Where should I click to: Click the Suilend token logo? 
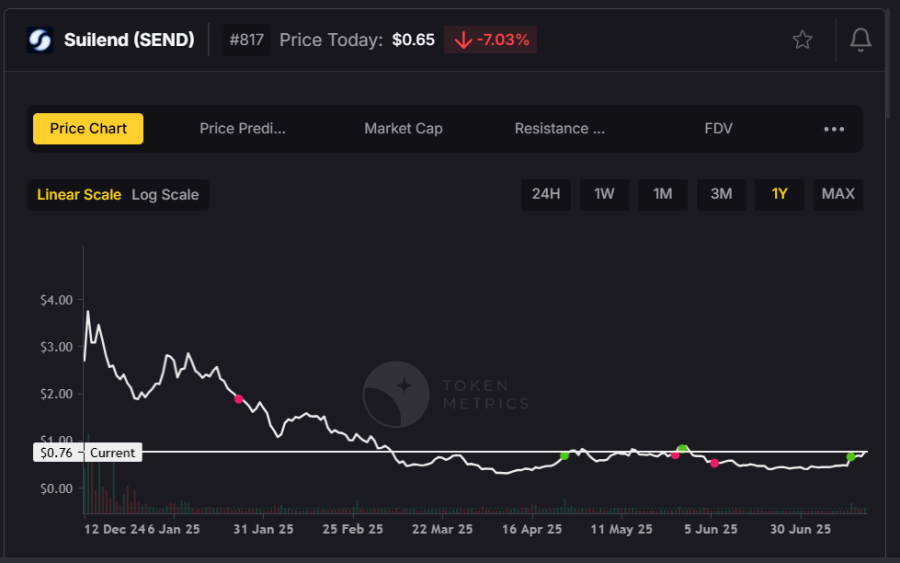pyautogui.click(x=40, y=40)
